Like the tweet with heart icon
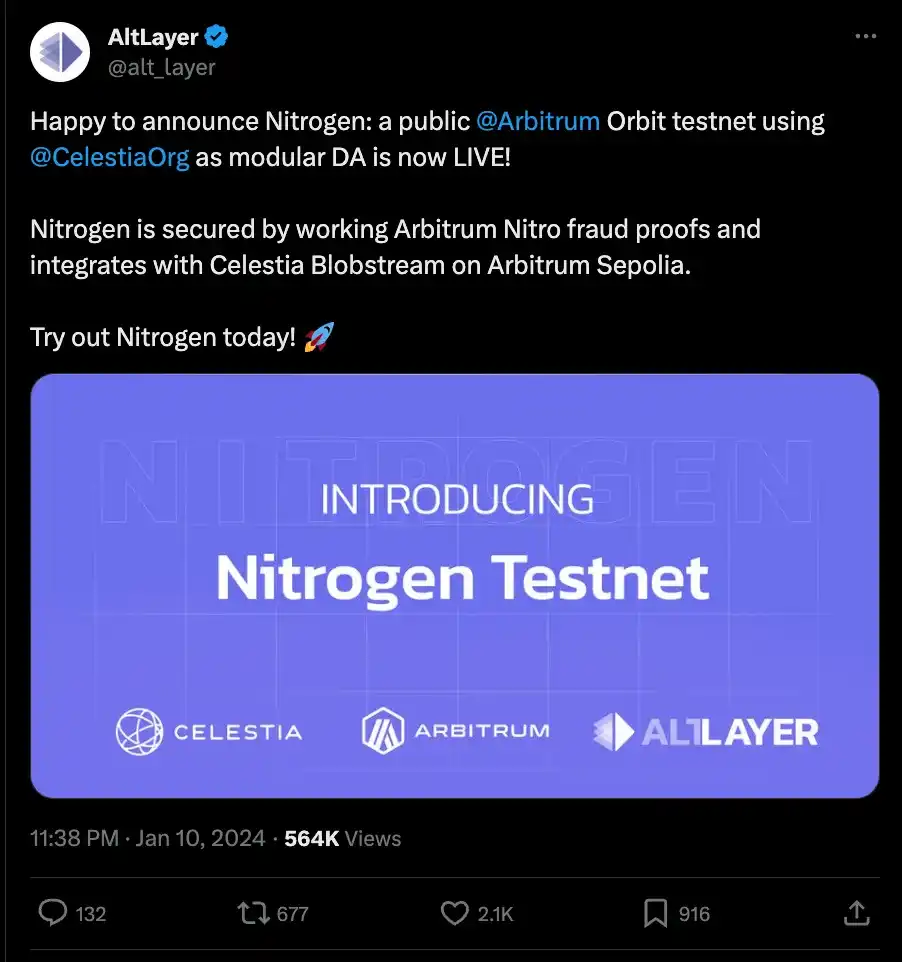 455,912
